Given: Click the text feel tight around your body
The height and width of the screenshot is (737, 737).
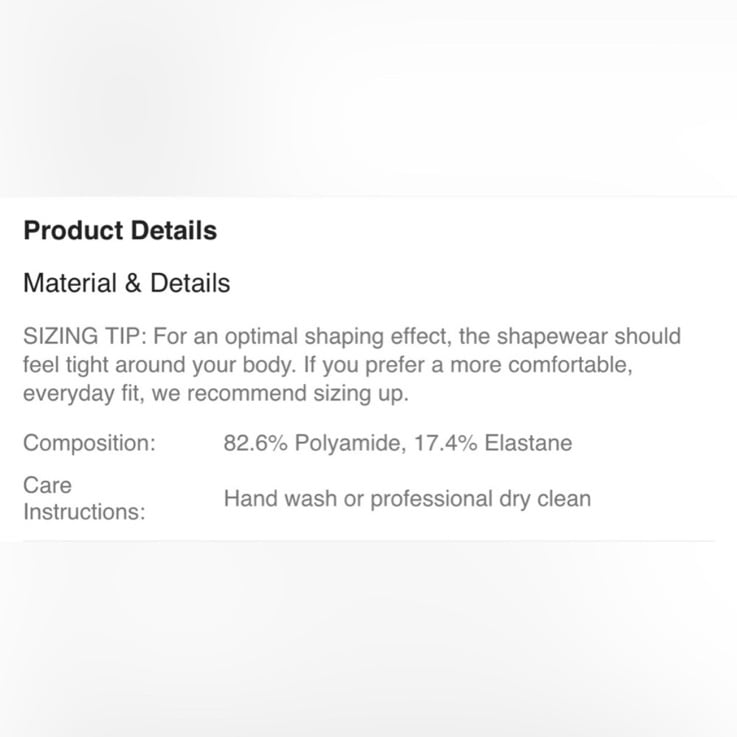Looking at the screenshot, I should click(159, 366).
